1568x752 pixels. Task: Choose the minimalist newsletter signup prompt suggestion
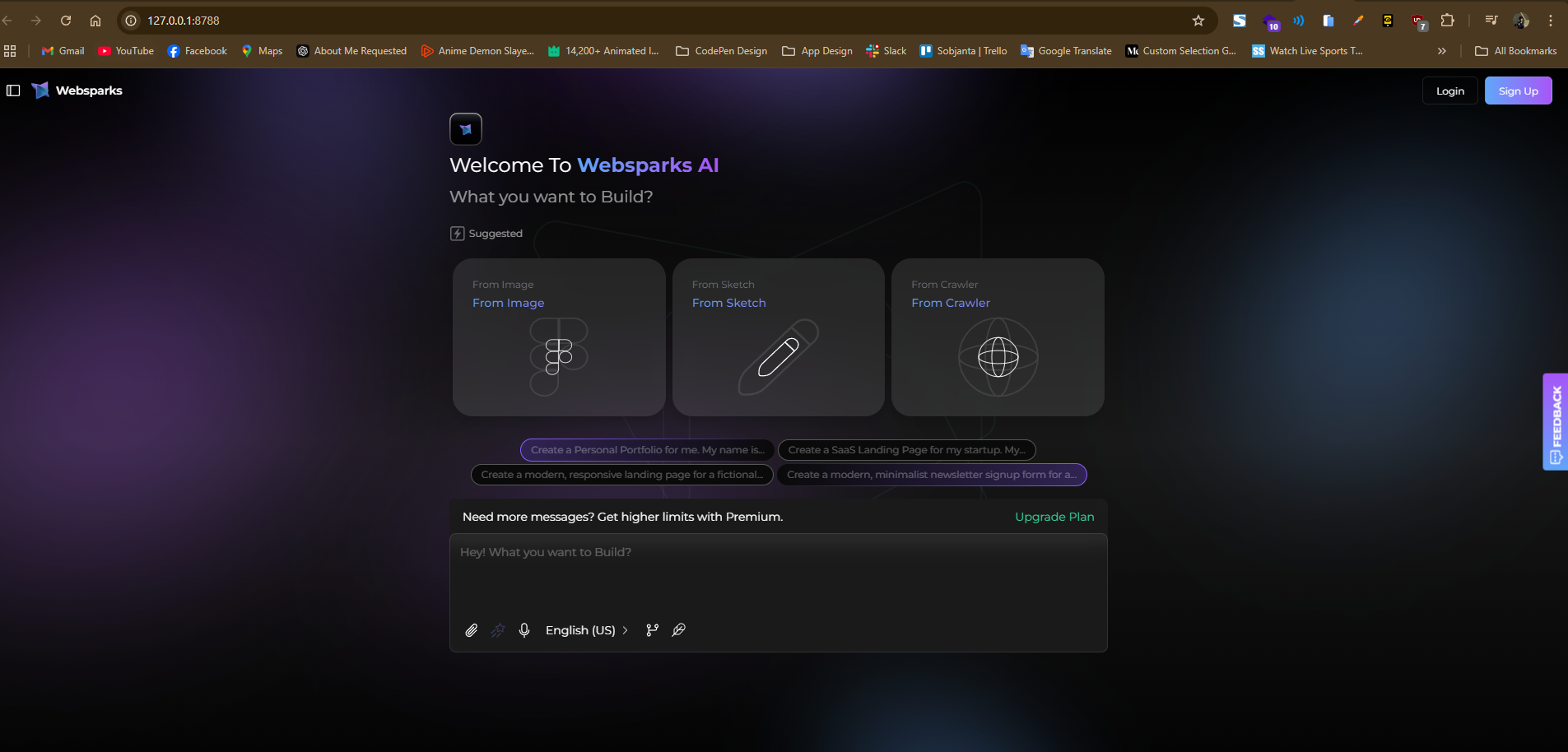pyautogui.click(x=932, y=475)
